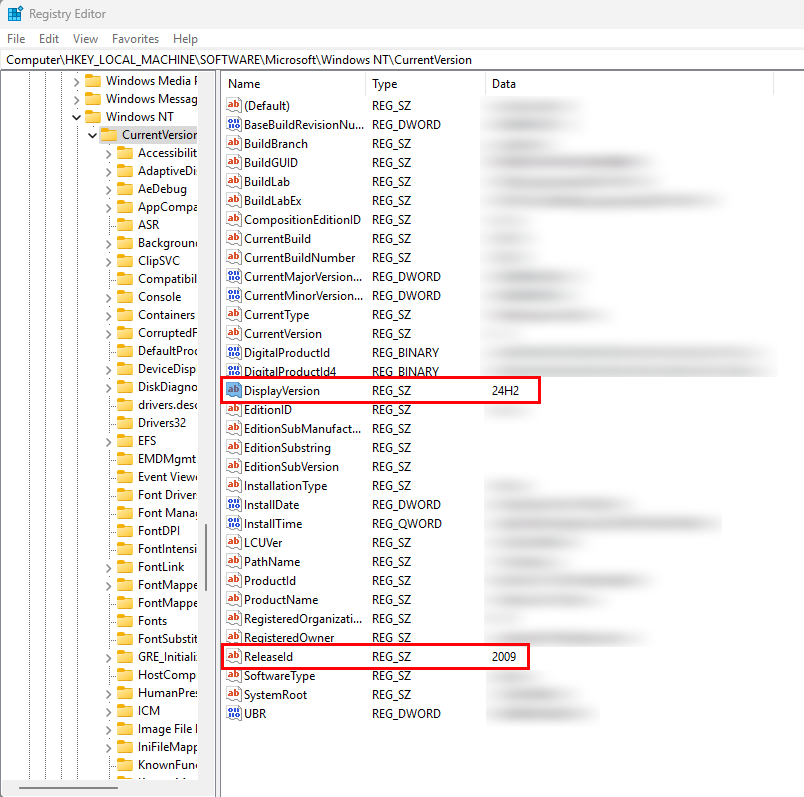Select the EFS key in tree
The width and height of the screenshot is (804, 797).
[146, 441]
